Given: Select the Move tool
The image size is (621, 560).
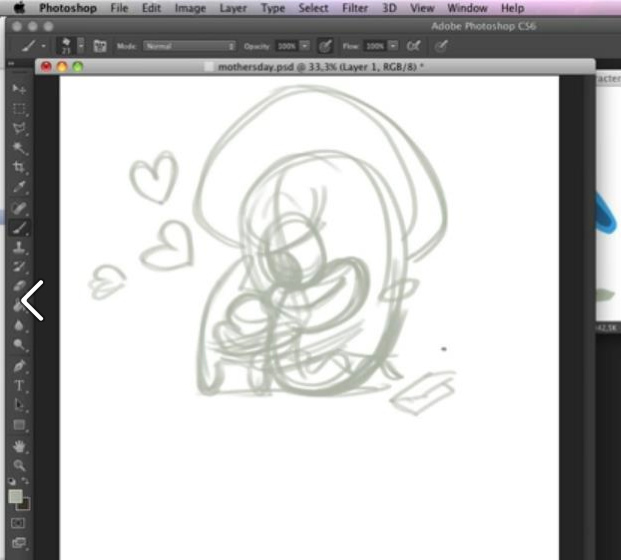Looking at the screenshot, I should tap(19, 89).
